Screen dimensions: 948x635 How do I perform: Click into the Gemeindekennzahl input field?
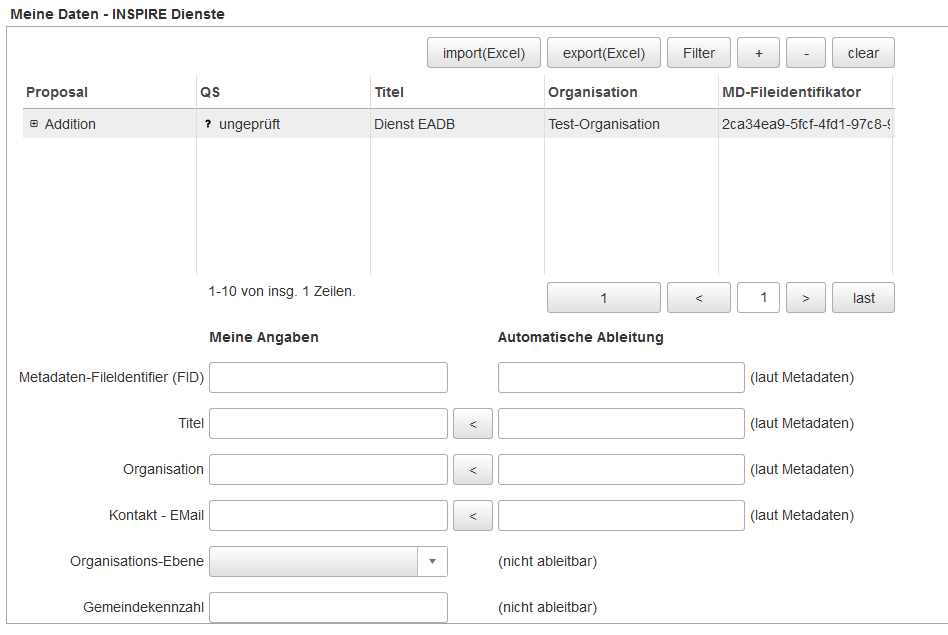point(328,608)
